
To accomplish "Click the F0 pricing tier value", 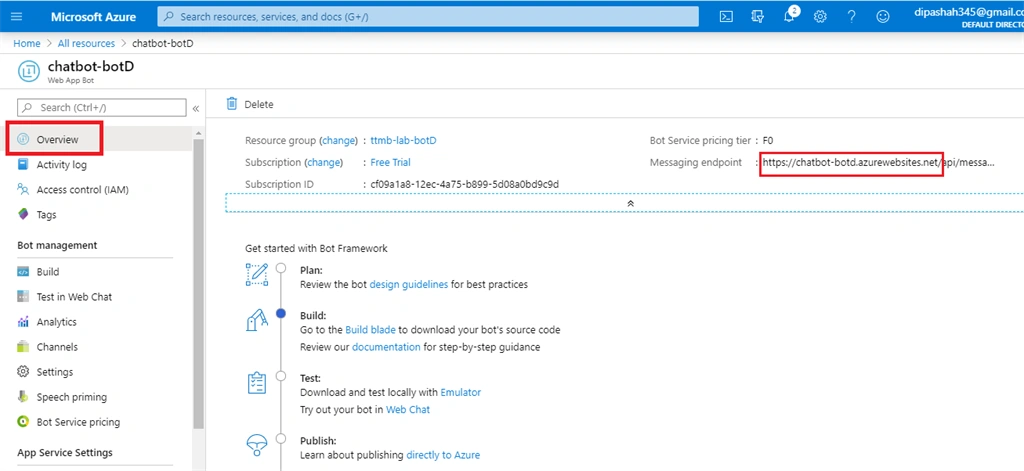I will (x=768, y=140).
